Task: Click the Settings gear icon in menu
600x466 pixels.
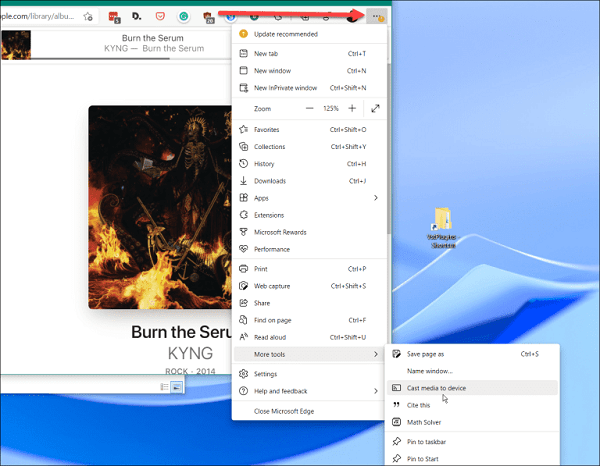Action: [x=242, y=374]
